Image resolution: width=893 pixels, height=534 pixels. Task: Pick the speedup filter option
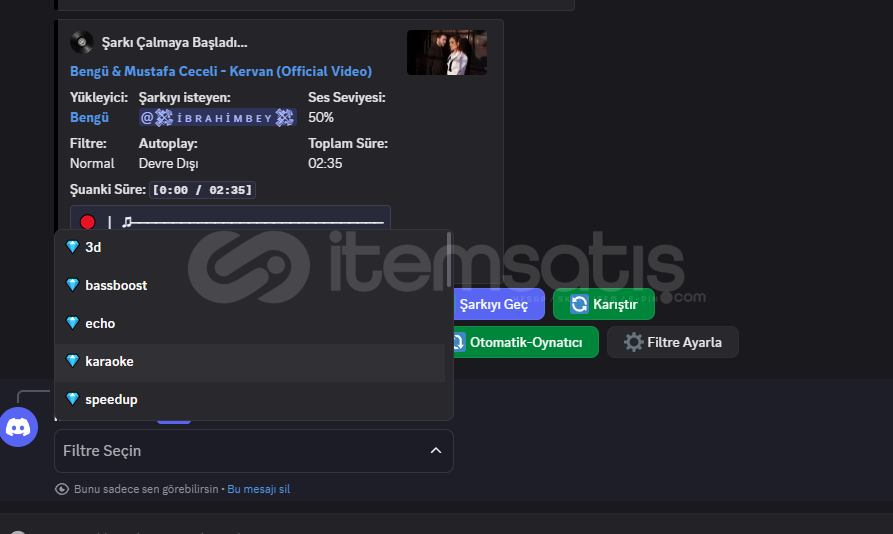point(249,400)
